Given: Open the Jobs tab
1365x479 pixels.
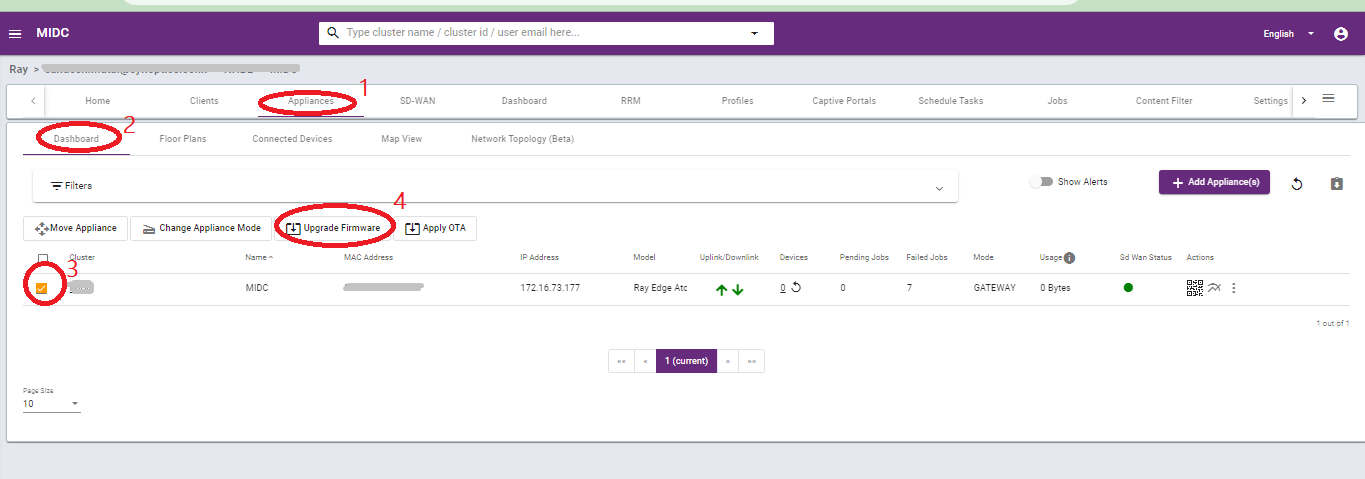Looking at the screenshot, I should (1057, 101).
